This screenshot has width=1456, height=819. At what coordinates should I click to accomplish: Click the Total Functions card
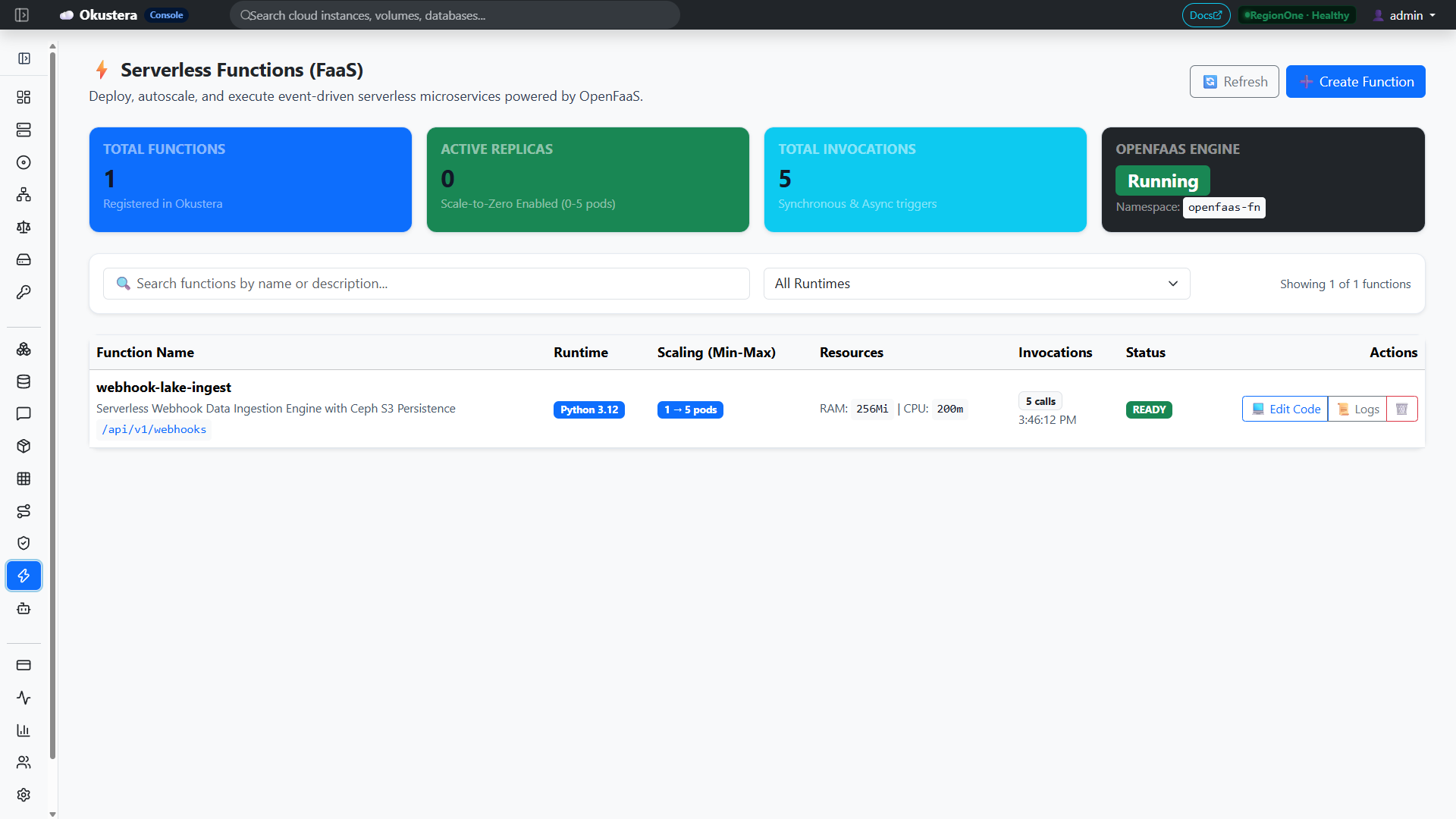(x=250, y=180)
